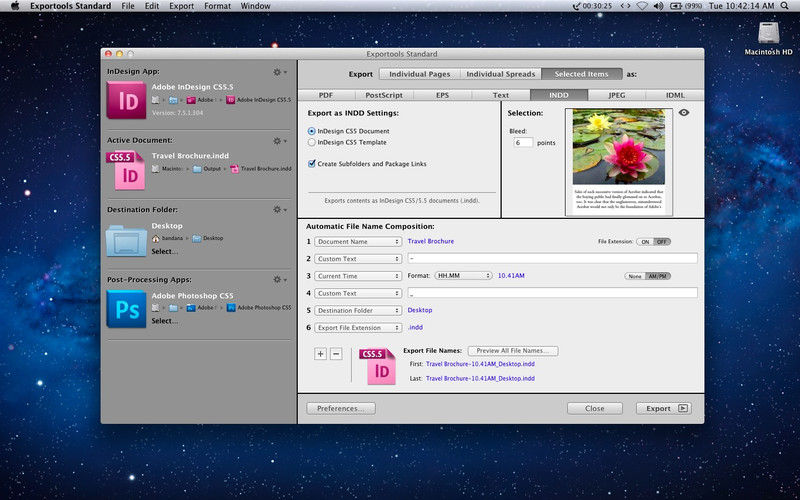Open the Format menu
The height and width of the screenshot is (500, 800).
pyautogui.click(x=217, y=6)
